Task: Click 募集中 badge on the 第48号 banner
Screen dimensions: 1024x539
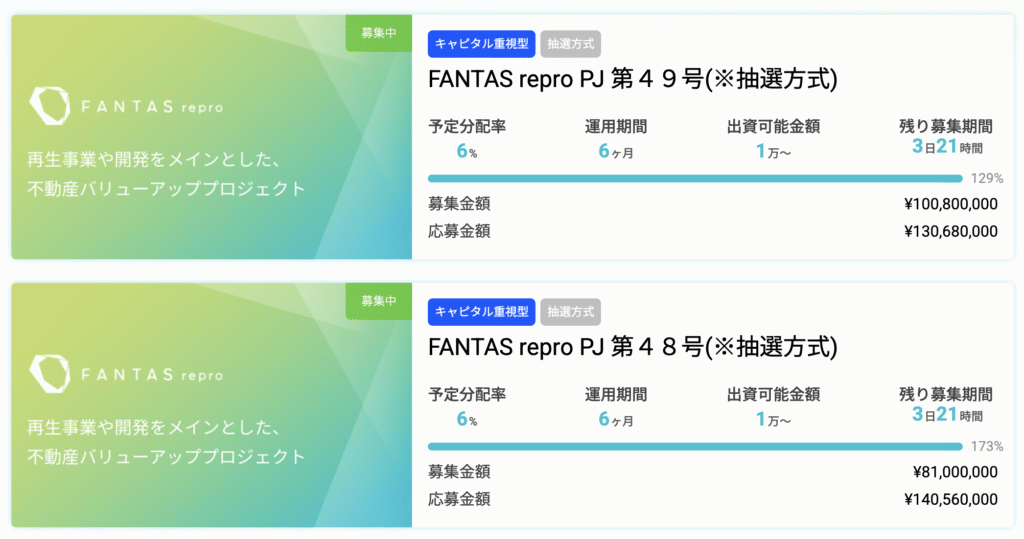Action: (x=379, y=301)
